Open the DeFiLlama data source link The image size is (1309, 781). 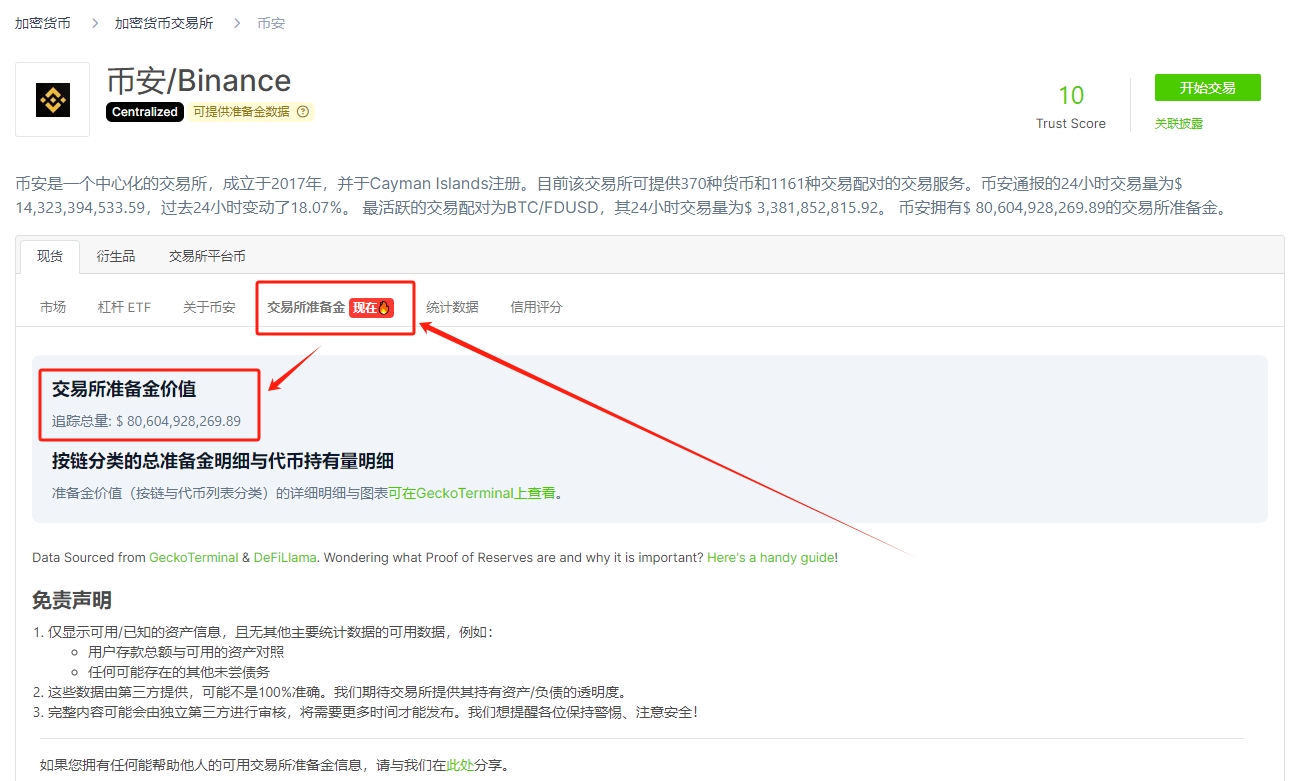coord(287,557)
